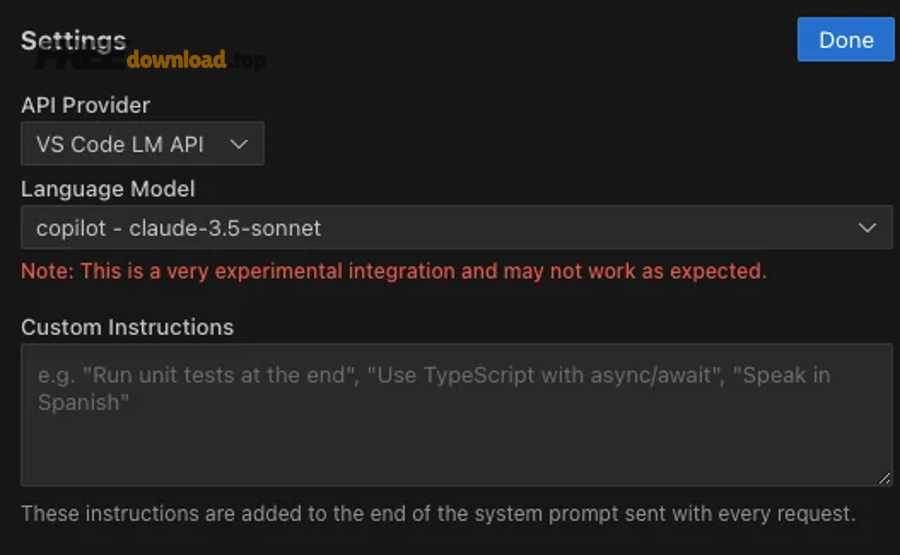Focus the Custom Instructions text area
900x555 pixels.
(x=456, y=415)
